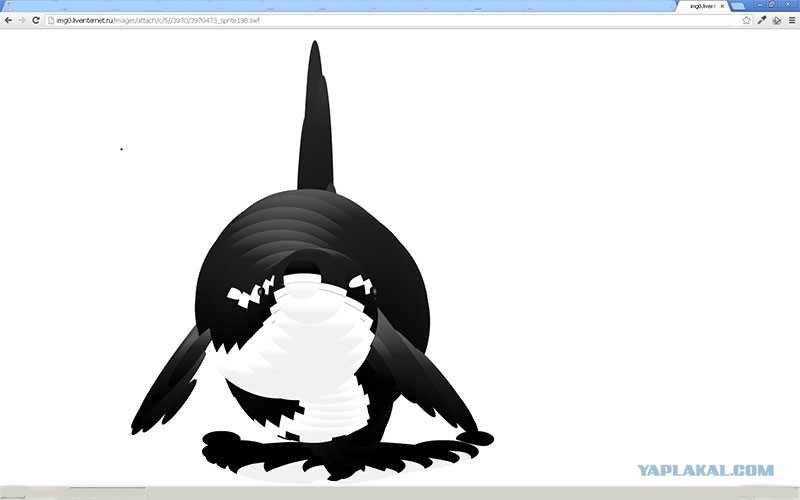Open the Chrome hamburger menu
This screenshot has height=500, width=800.
[x=792, y=20]
